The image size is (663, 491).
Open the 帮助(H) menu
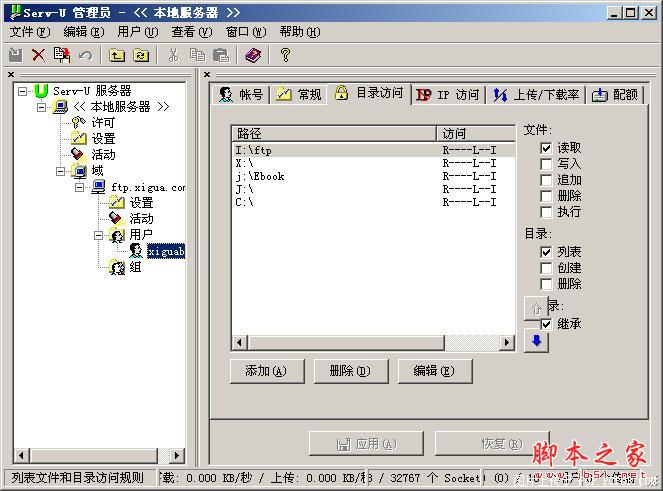pos(300,32)
